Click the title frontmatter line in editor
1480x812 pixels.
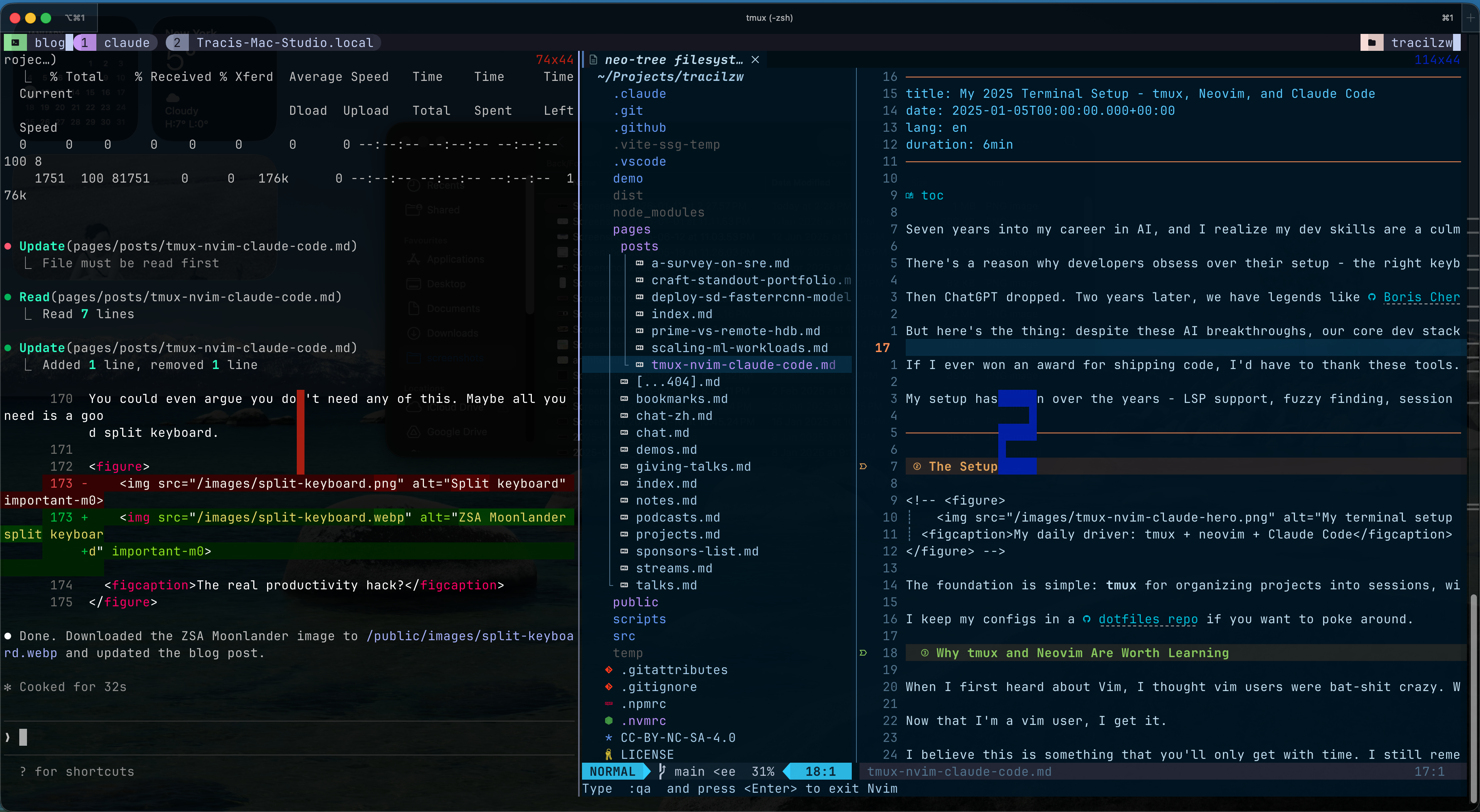click(1140, 94)
